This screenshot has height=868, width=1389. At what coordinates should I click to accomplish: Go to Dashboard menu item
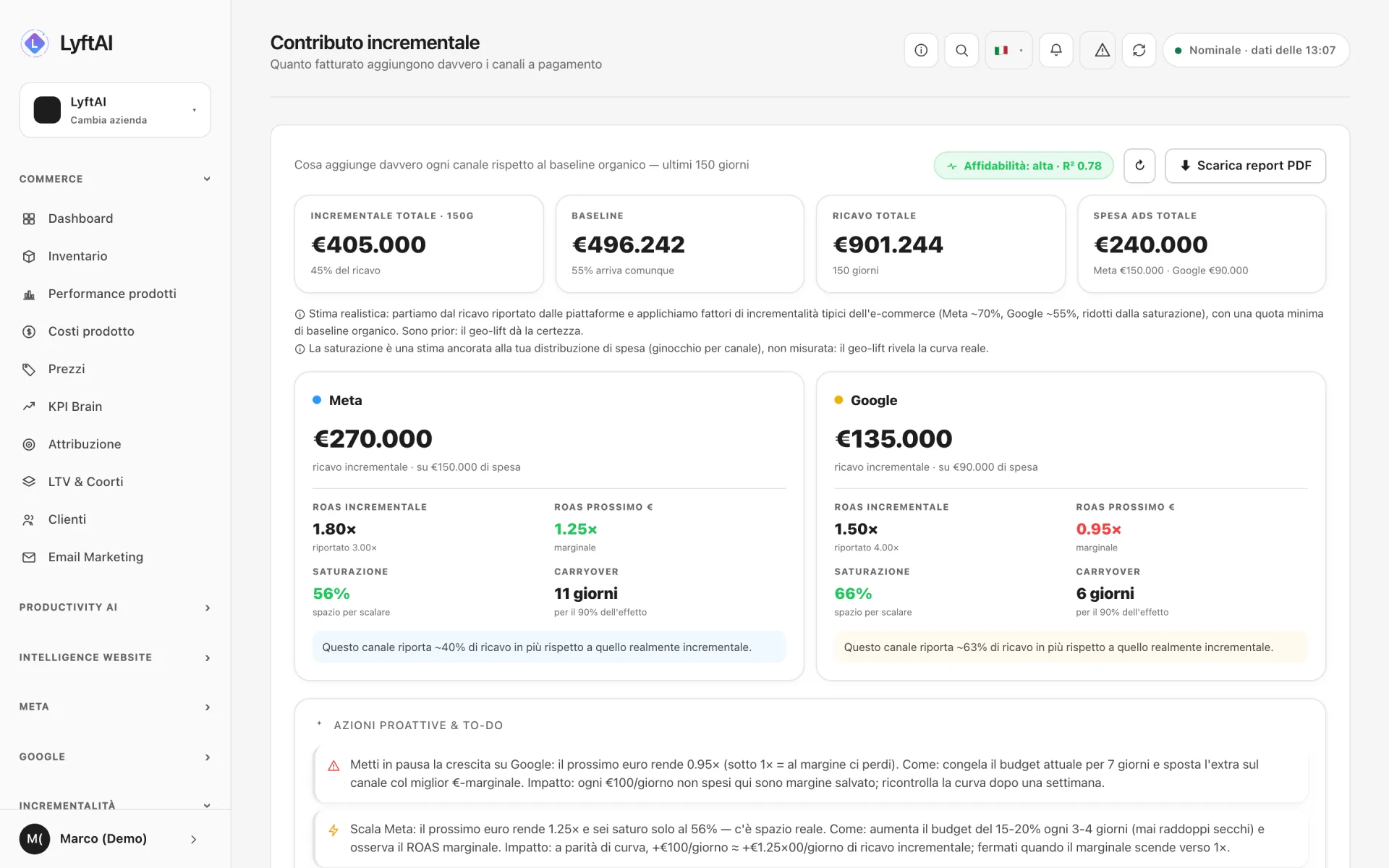tap(80, 218)
